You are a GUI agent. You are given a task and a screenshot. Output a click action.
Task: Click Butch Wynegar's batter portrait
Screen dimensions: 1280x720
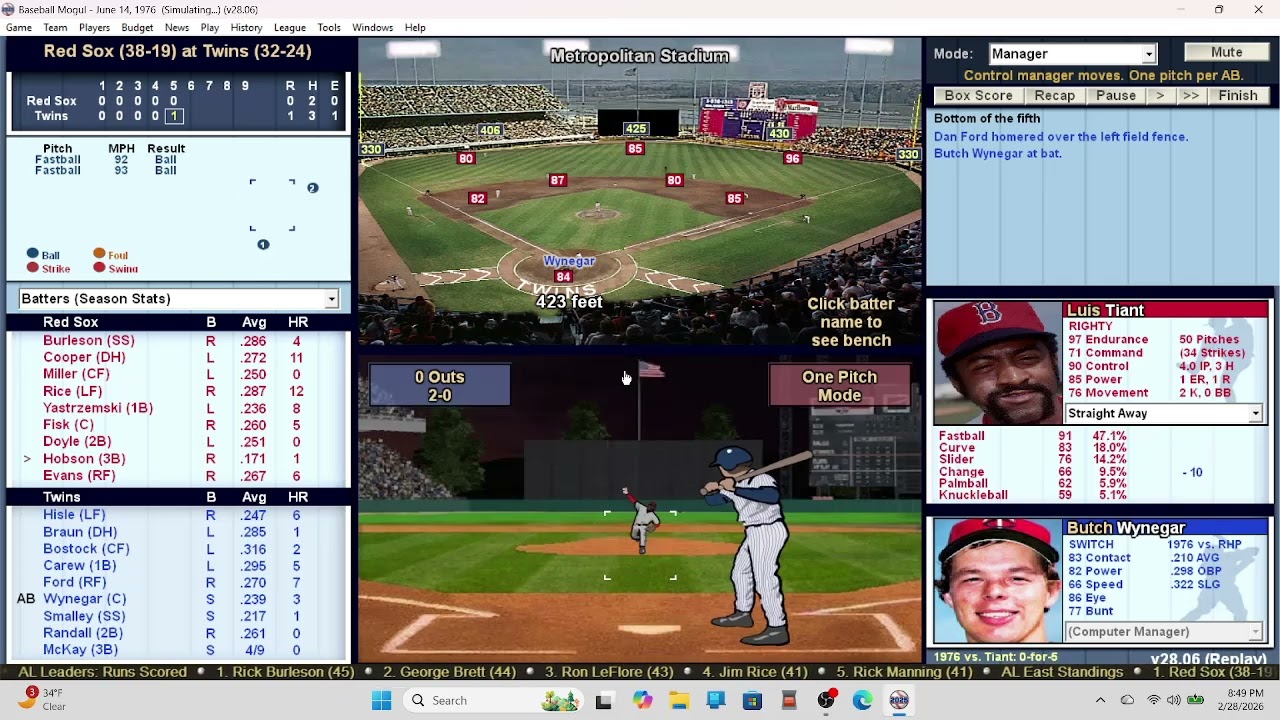[x=997, y=581]
